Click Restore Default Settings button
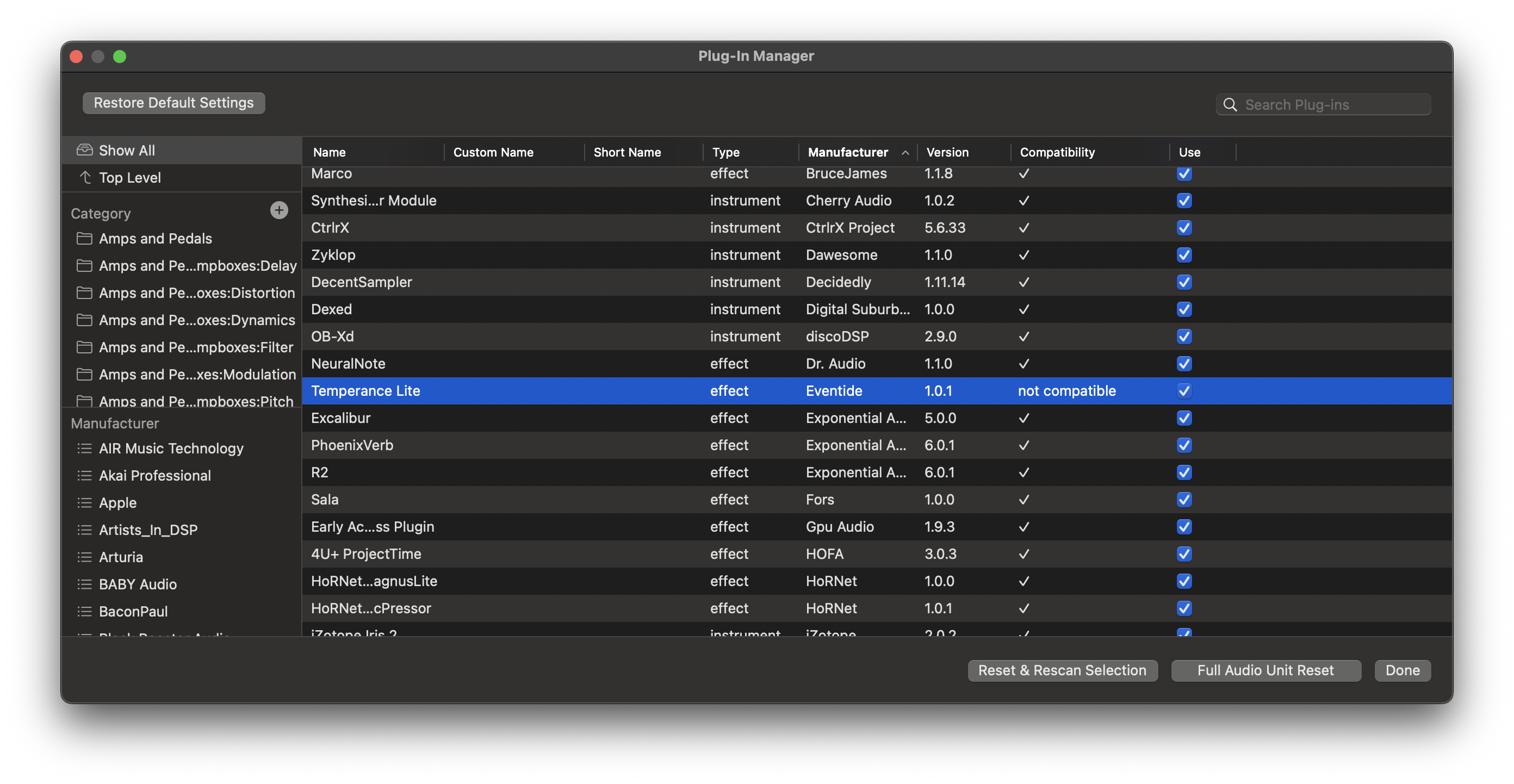The height and width of the screenshot is (784, 1514). tap(173, 103)
